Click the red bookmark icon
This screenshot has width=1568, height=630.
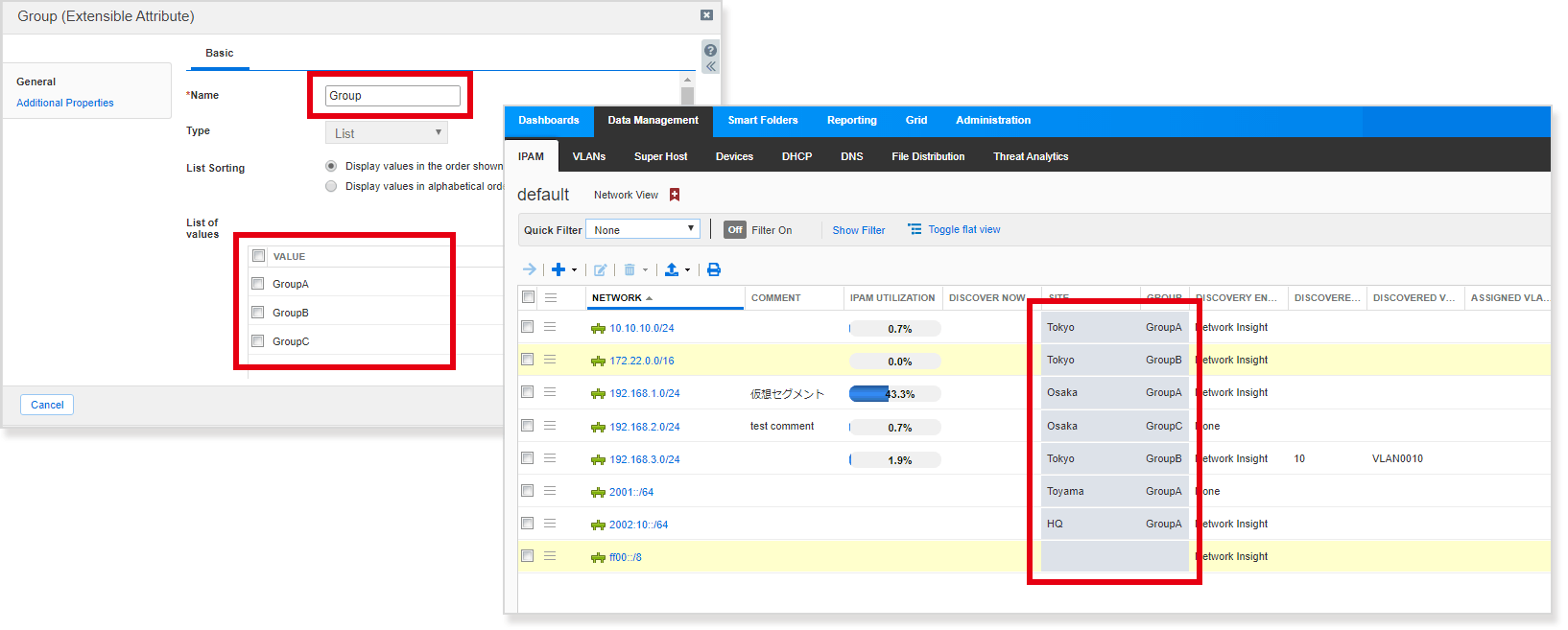point(675,195)
